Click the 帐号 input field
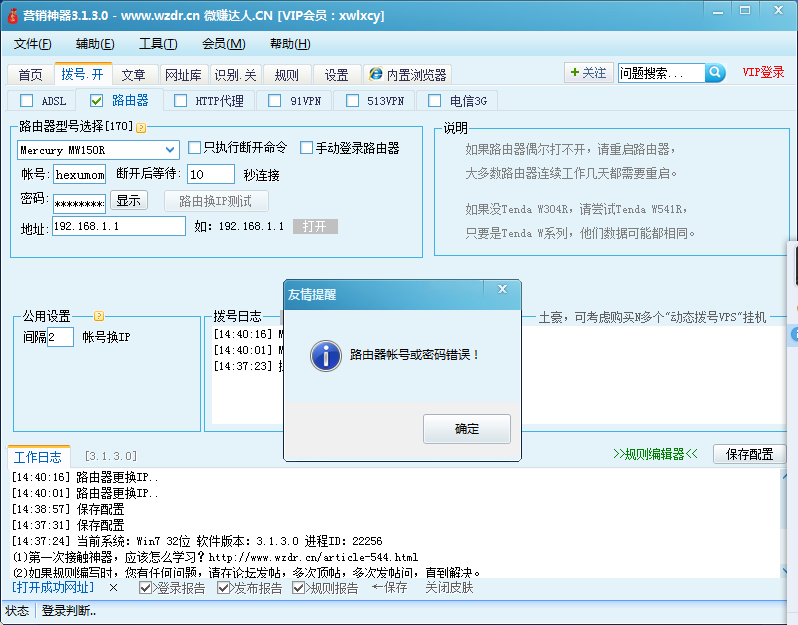Viewport: 798px width, 625px height. (79, 174)
